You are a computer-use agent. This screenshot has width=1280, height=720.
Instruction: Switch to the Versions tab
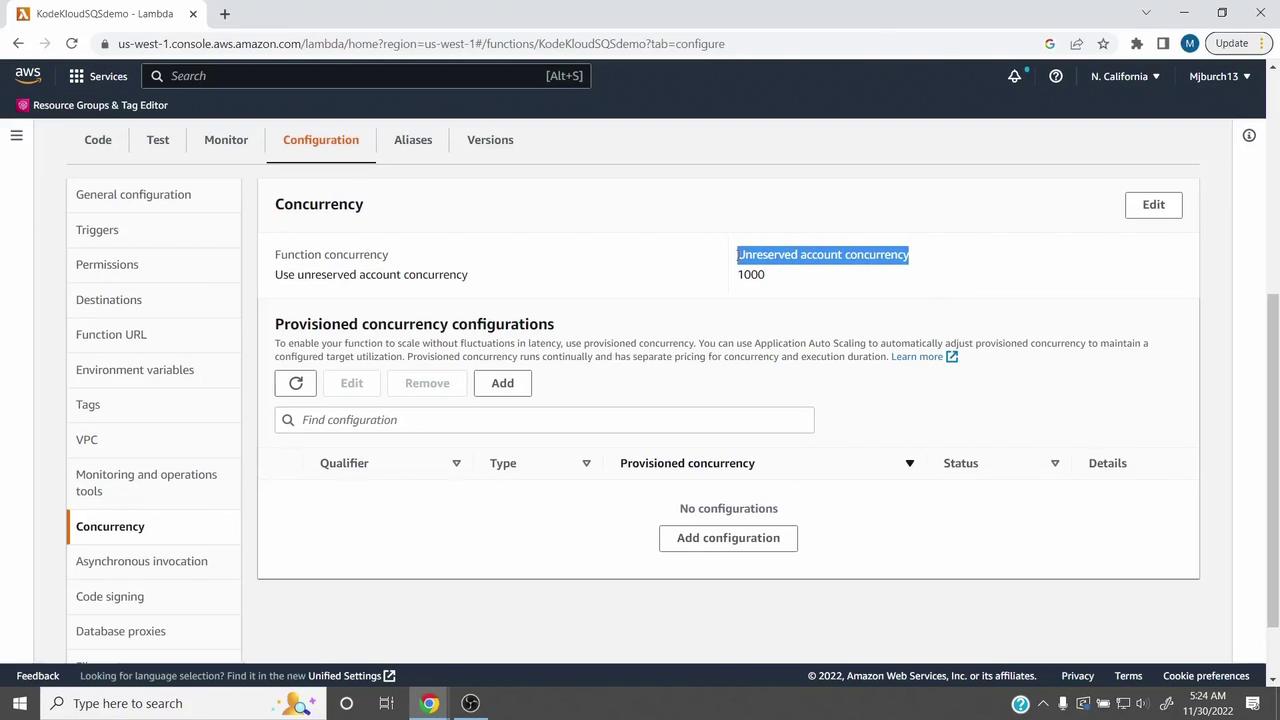[x=490, y=140]
